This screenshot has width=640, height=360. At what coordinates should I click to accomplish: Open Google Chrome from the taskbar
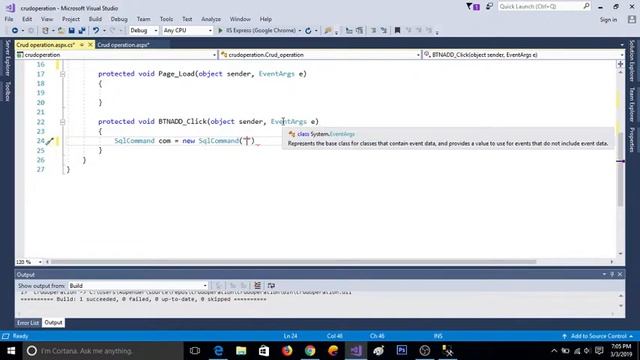coord(310,351)
